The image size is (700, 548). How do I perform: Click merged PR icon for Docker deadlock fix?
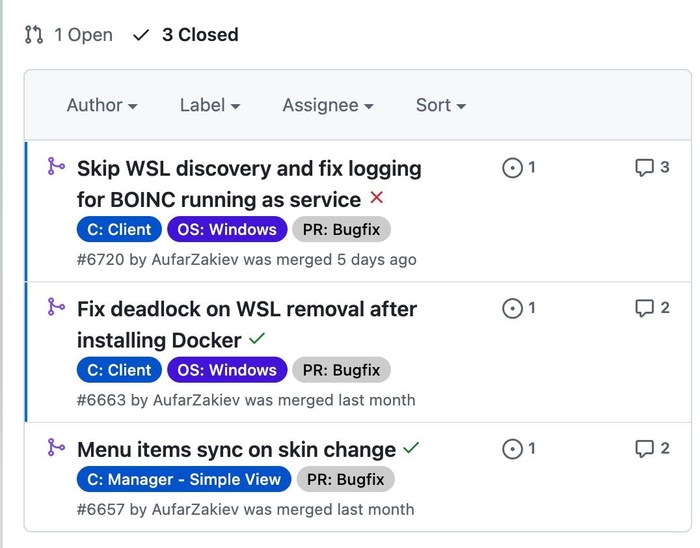tap(56, 307)
